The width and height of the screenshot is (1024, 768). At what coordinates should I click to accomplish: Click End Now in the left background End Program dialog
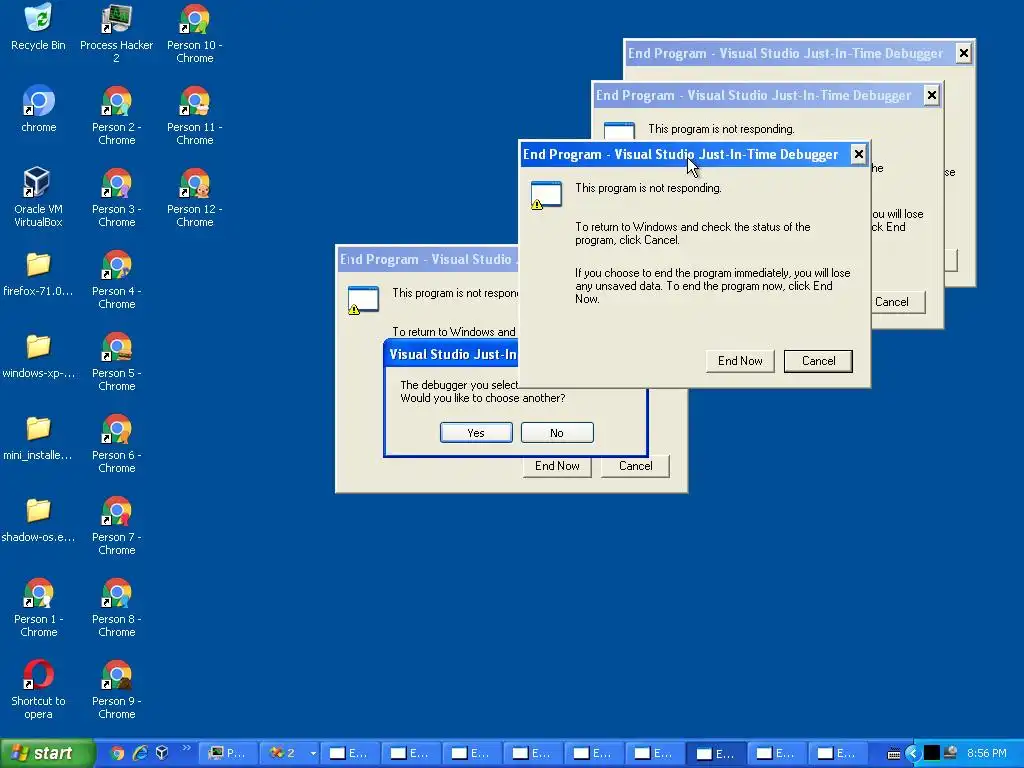[x=557, y=466]
